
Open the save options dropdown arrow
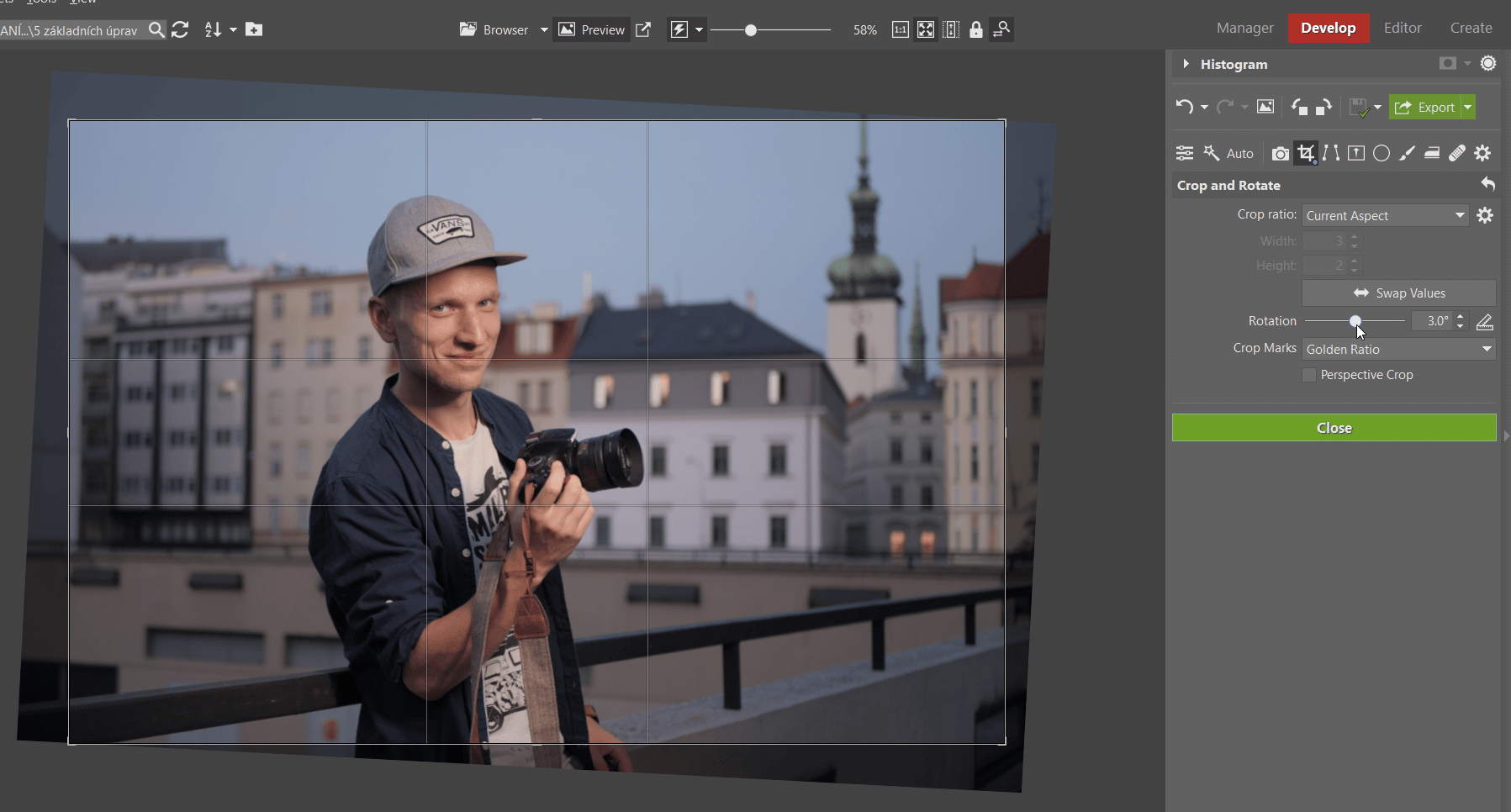pos(1377,108)
